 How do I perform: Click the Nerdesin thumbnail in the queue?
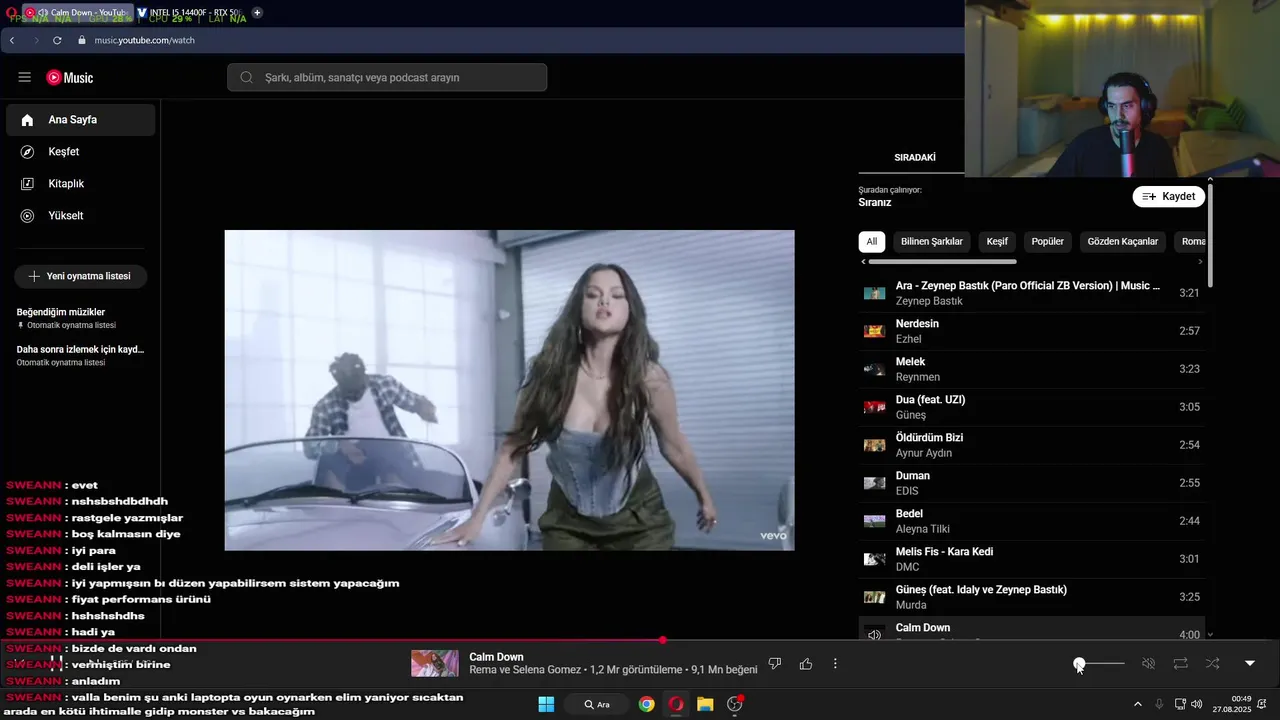(875, 331)
